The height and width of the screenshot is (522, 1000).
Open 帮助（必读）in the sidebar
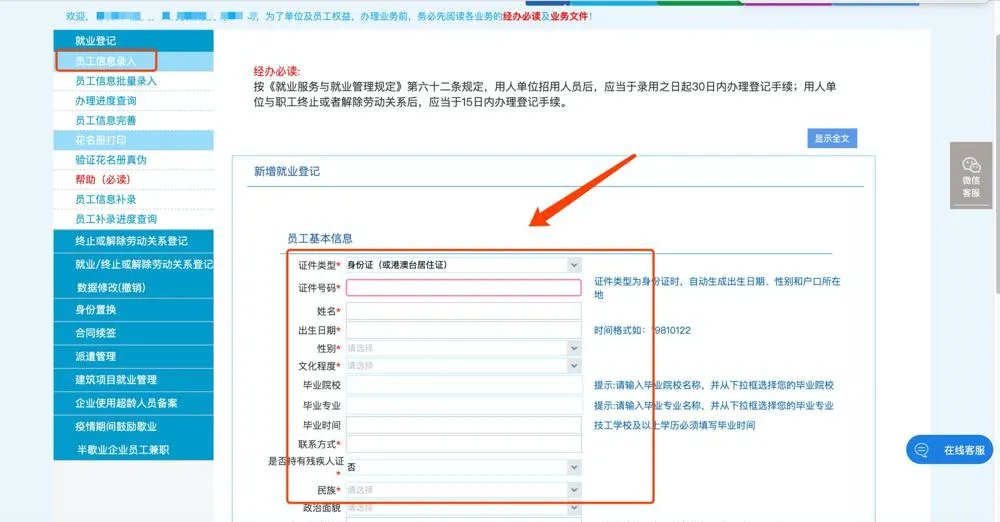[134, 180]
